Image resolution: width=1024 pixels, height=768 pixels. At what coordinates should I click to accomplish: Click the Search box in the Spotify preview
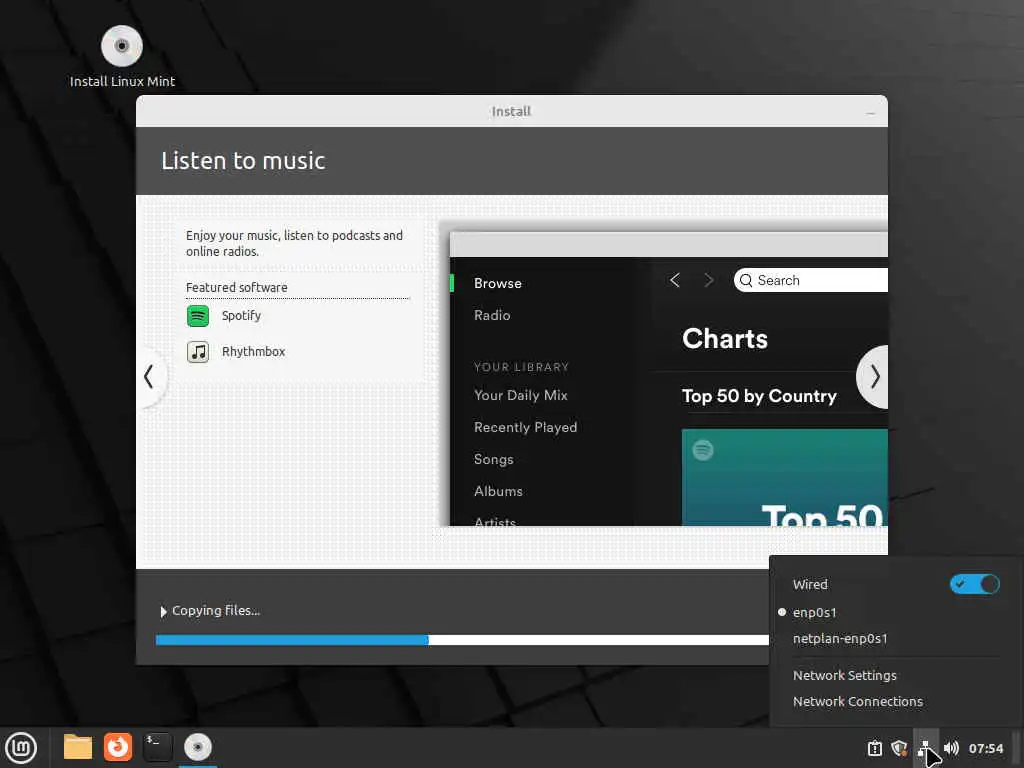click(x=810, y=280)
